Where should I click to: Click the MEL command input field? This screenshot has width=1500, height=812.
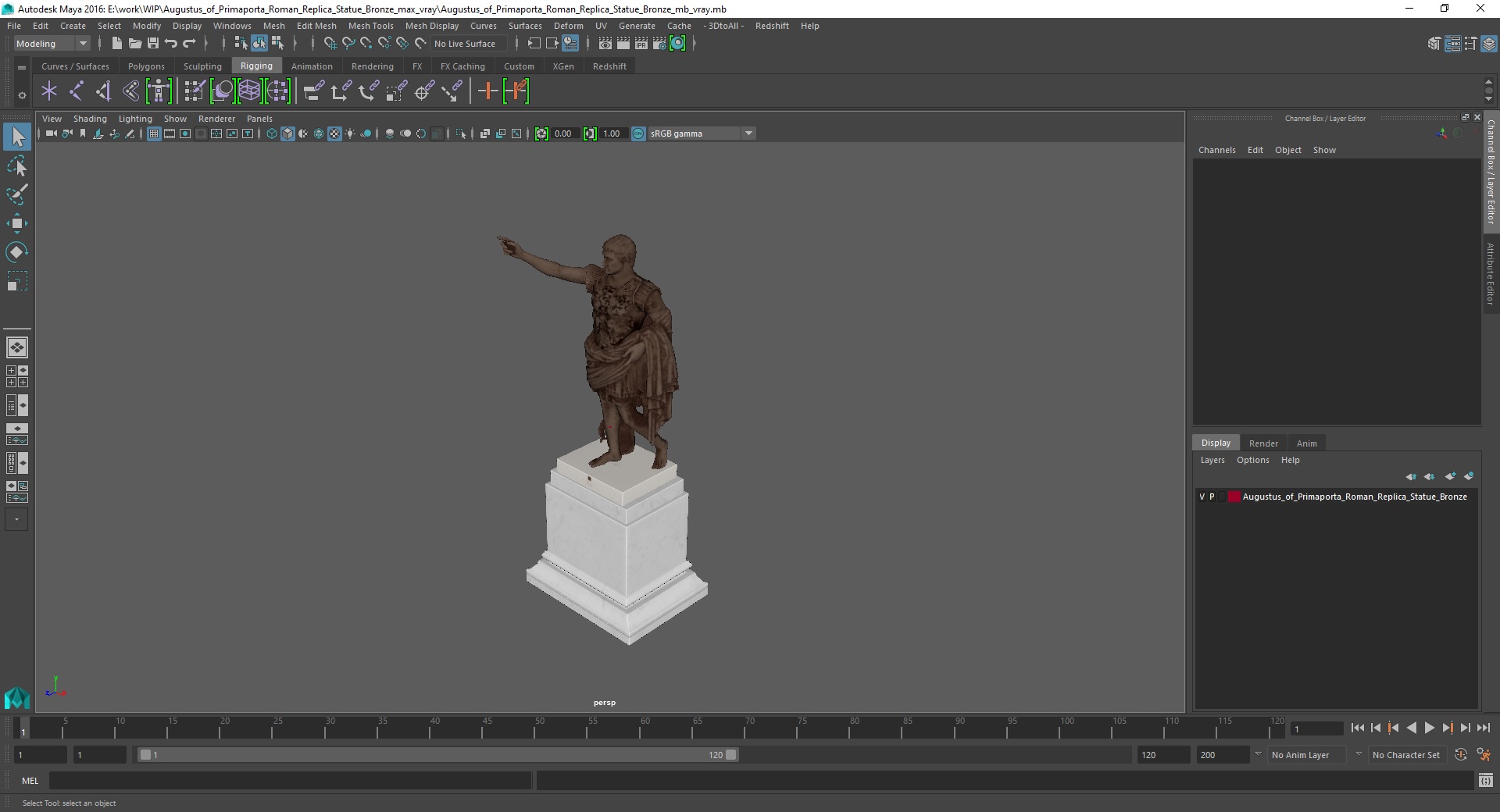290,780
